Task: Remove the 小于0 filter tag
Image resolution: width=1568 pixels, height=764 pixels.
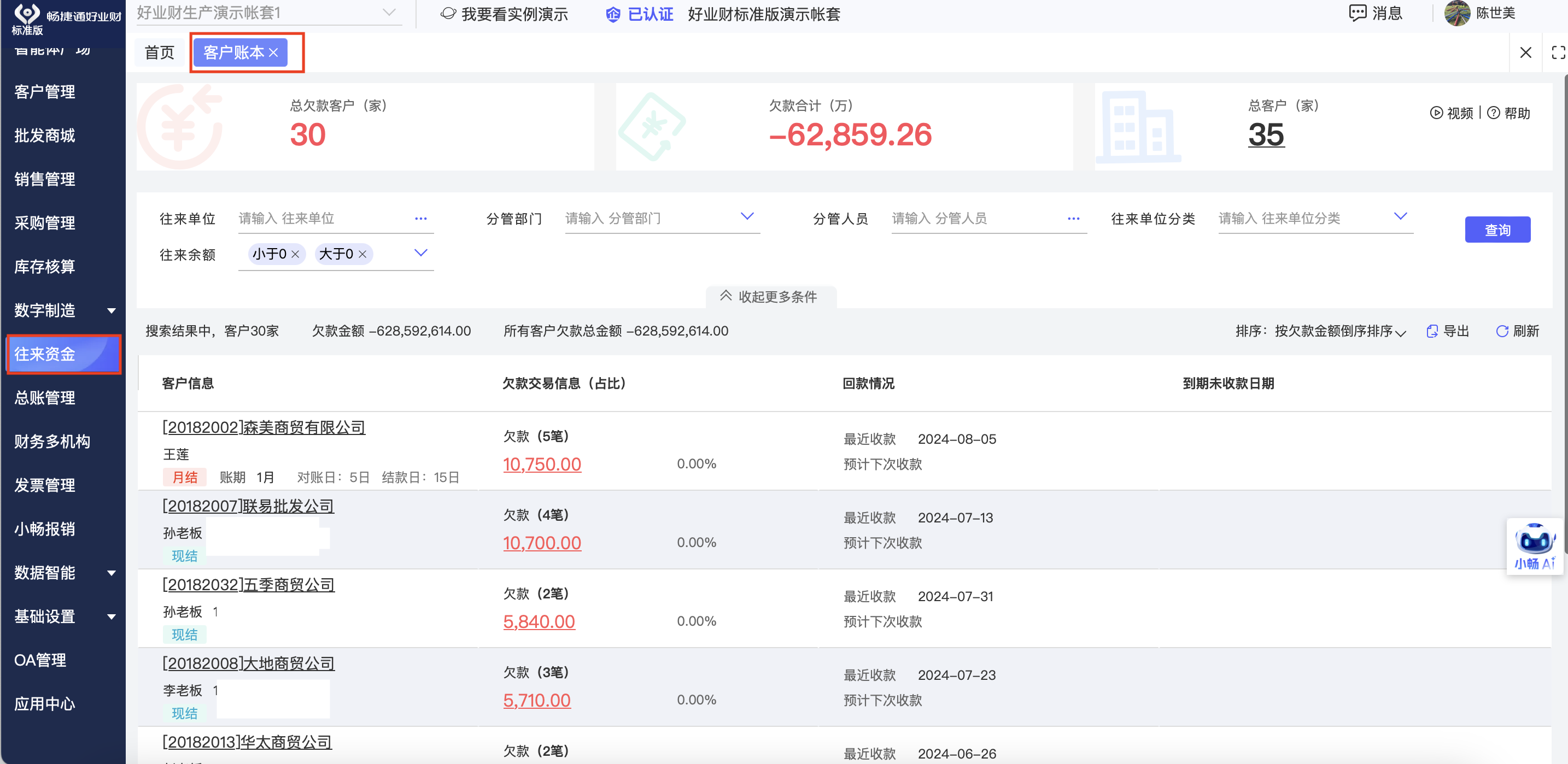Action: (295, 254)
